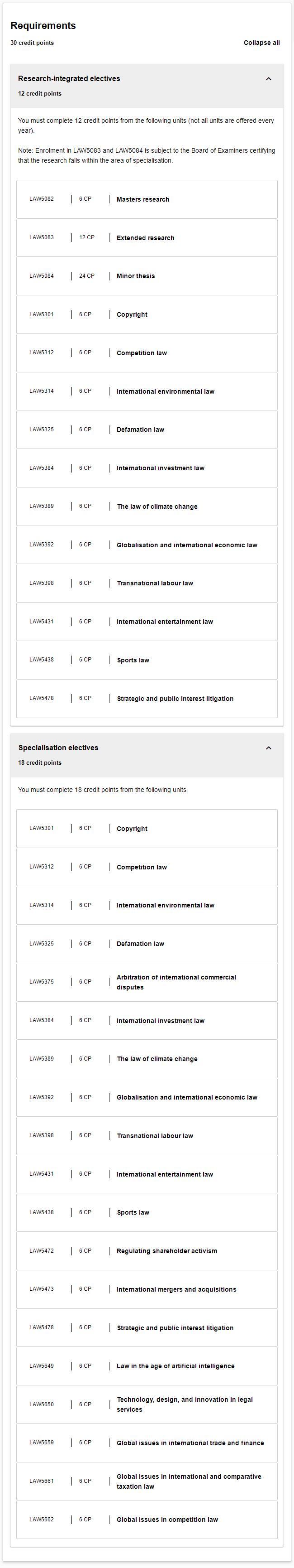The height and width of the screenshot is (1568, 294).
Task: Collapse the Specialisation electives section chevron
Action: coord(269,748)
